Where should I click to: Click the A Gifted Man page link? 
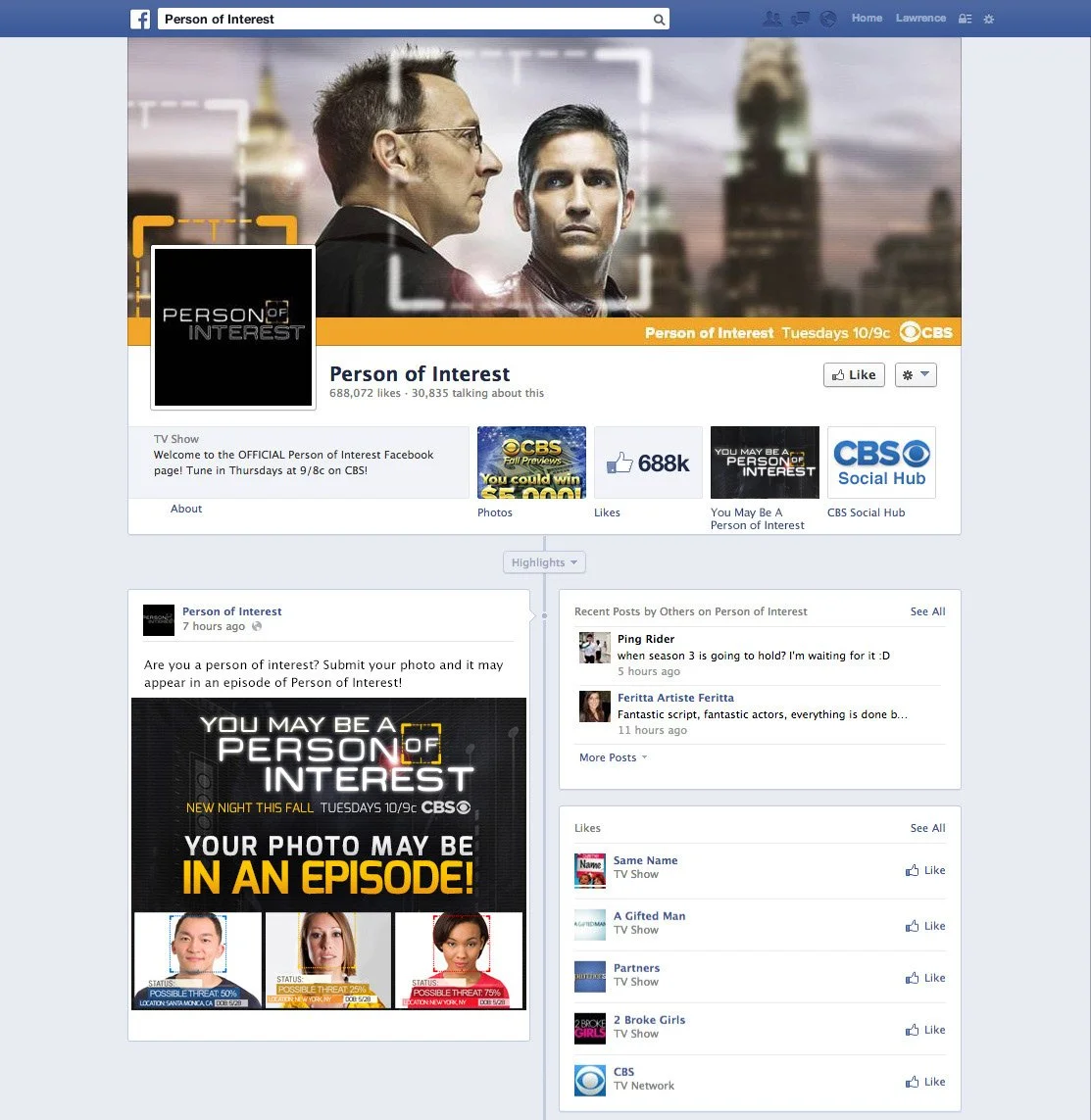click(x=650, y=916)
